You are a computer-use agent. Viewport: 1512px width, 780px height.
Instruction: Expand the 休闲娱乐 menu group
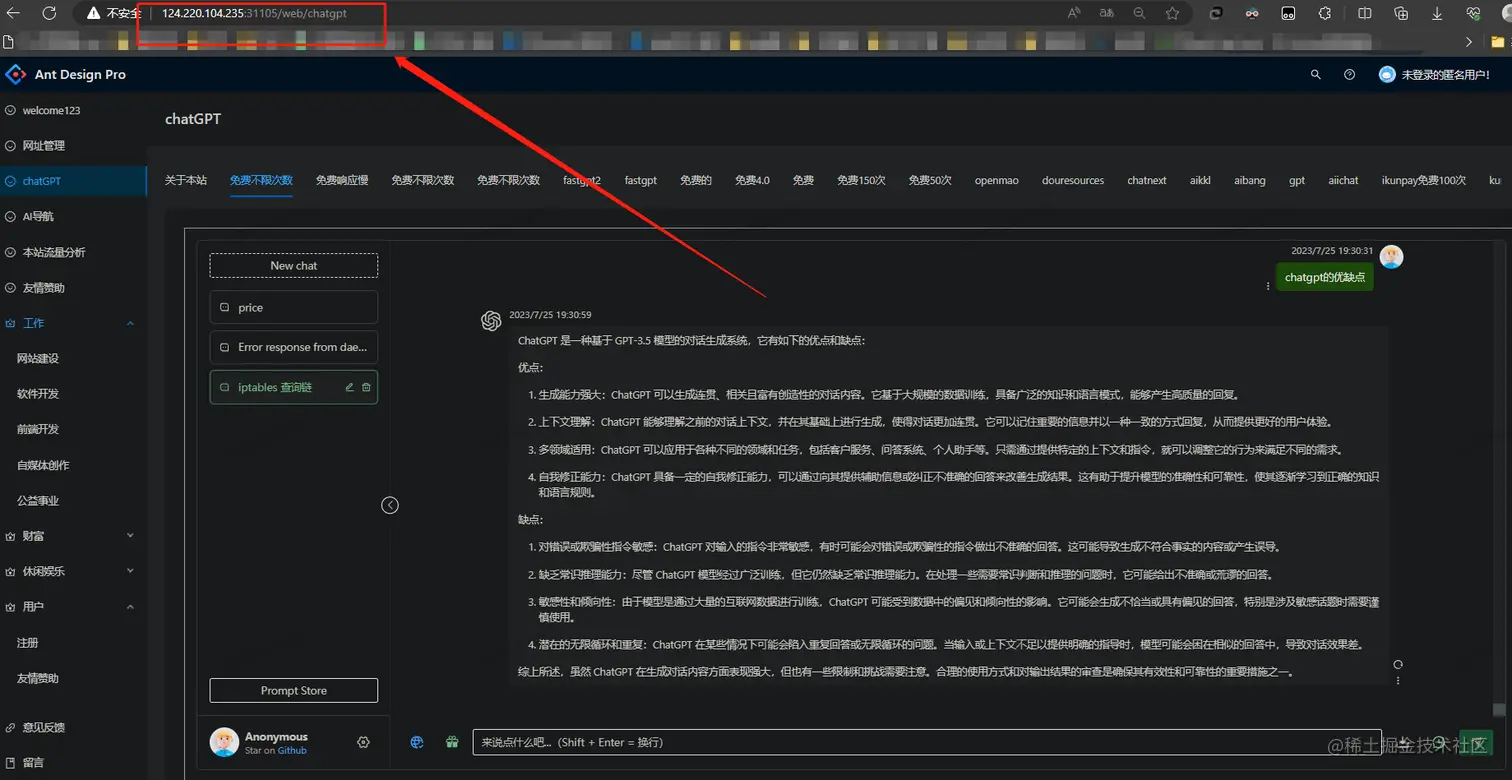(130, 571)
